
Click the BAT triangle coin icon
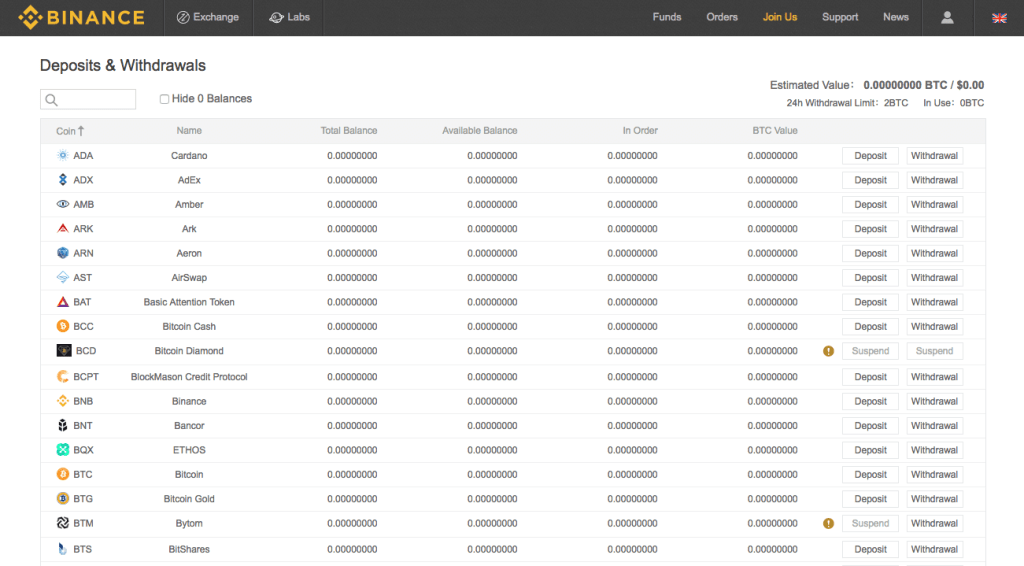point(63,302)
